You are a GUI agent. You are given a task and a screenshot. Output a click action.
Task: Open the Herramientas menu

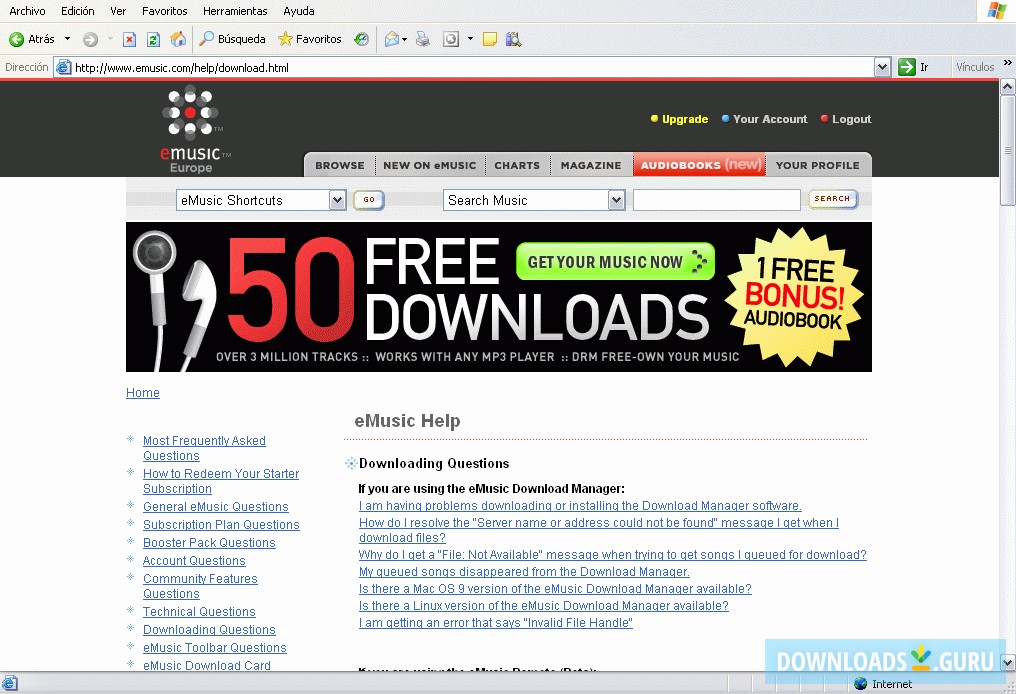coord(235,11)
